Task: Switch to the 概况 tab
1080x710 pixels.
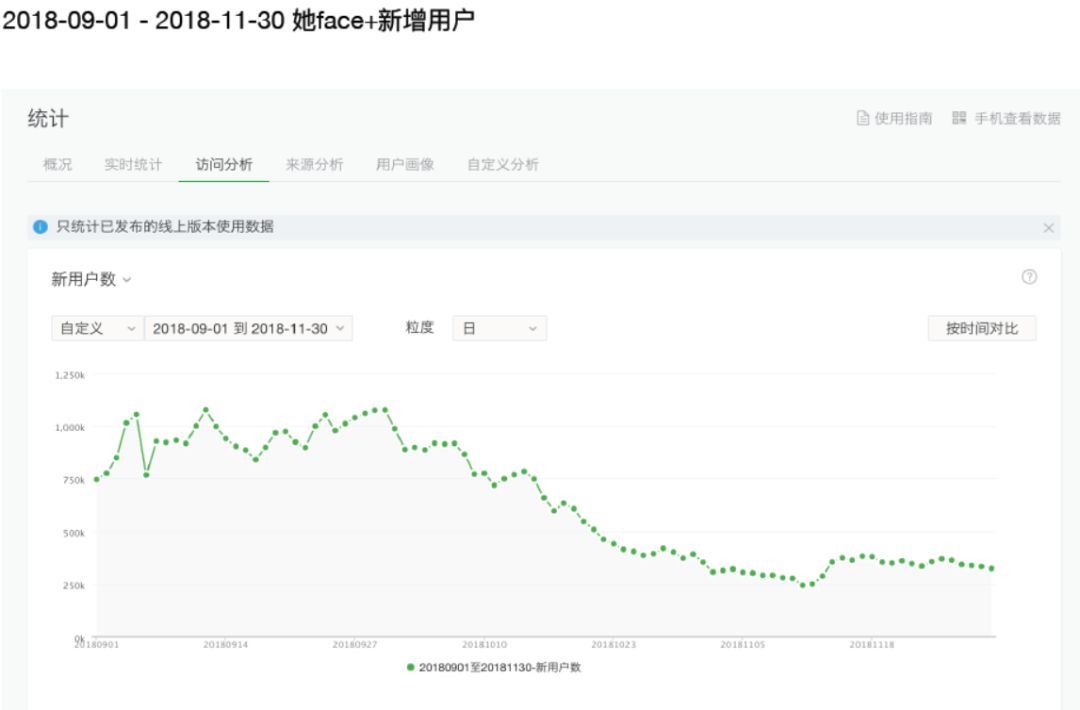Action: [58, 165]
